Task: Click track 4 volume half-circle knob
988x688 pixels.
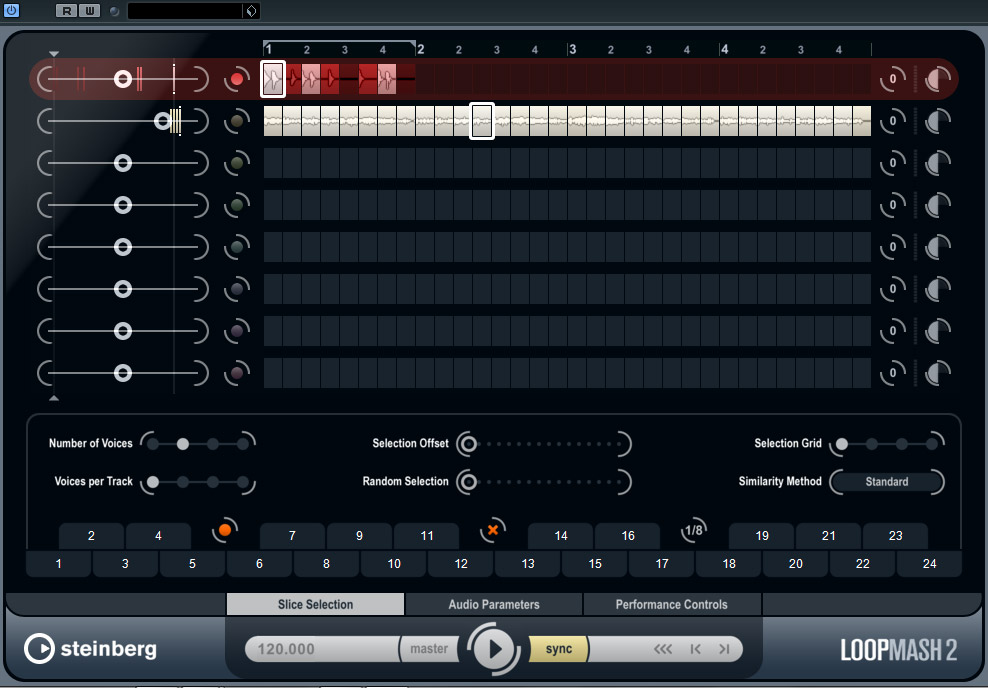Action: (937, 205)
